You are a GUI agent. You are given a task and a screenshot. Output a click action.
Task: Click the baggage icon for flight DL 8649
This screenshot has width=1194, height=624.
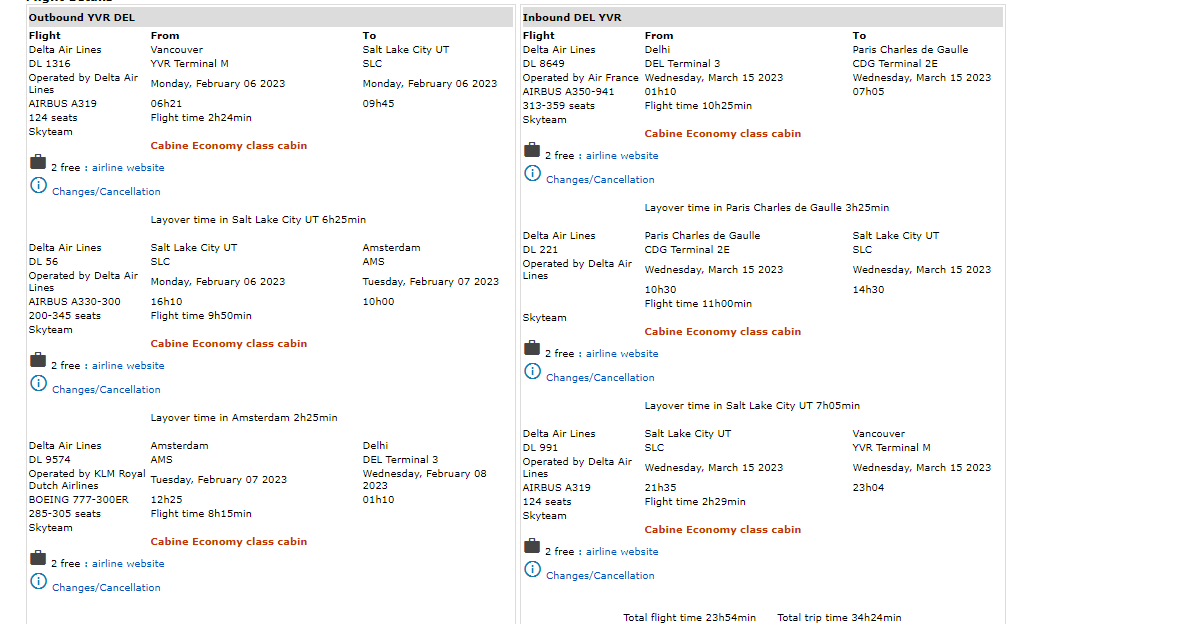tap(532, 150)
